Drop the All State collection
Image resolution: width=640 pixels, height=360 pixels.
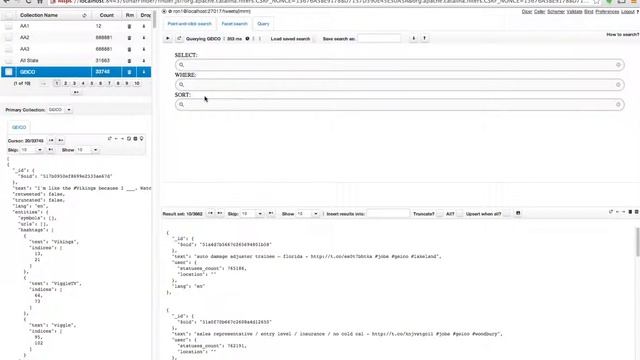tap(144, 60)
